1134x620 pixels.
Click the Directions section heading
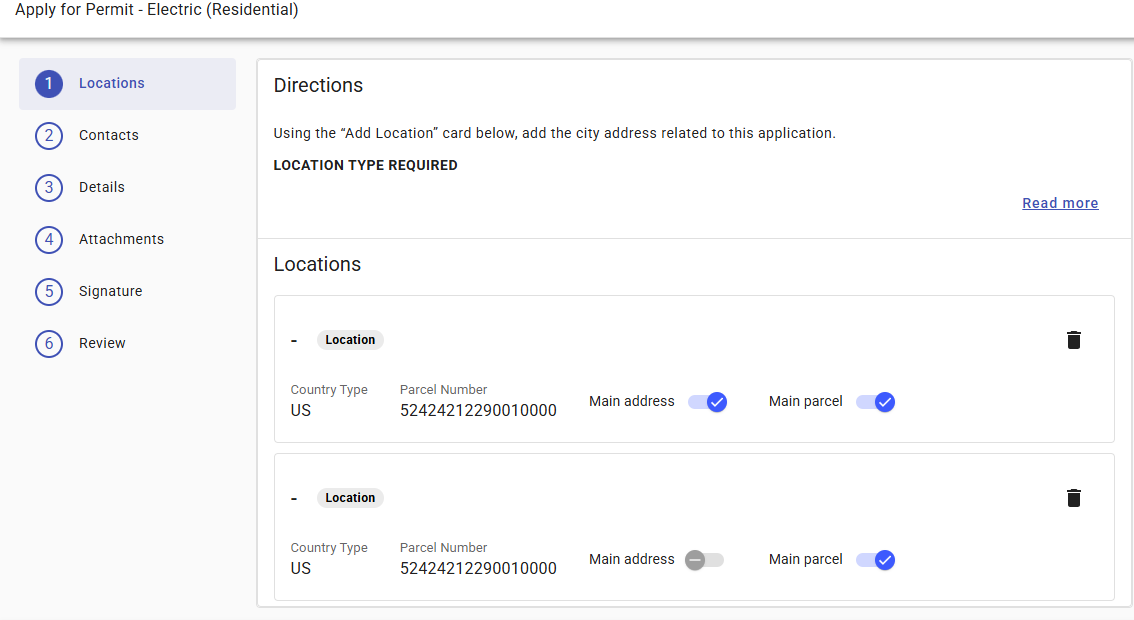(x=318, y=86)
